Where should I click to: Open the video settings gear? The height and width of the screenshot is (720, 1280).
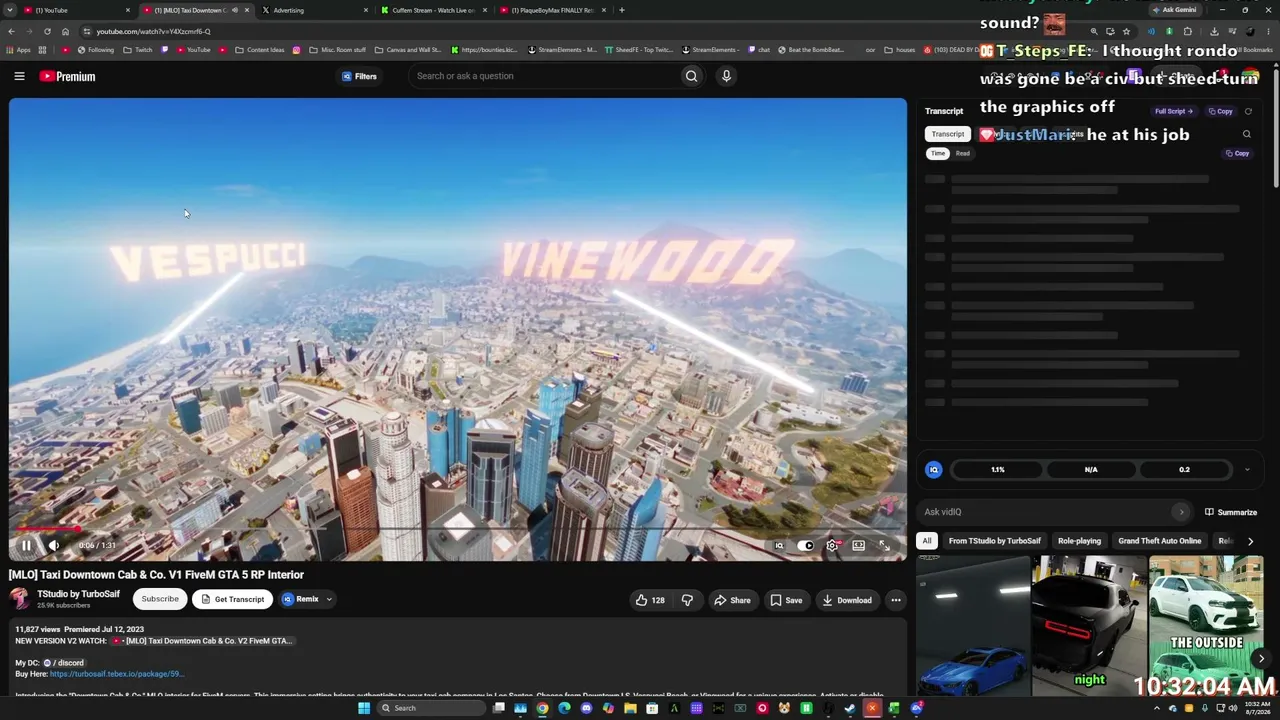pyautogui.click(x=832, y=545)
